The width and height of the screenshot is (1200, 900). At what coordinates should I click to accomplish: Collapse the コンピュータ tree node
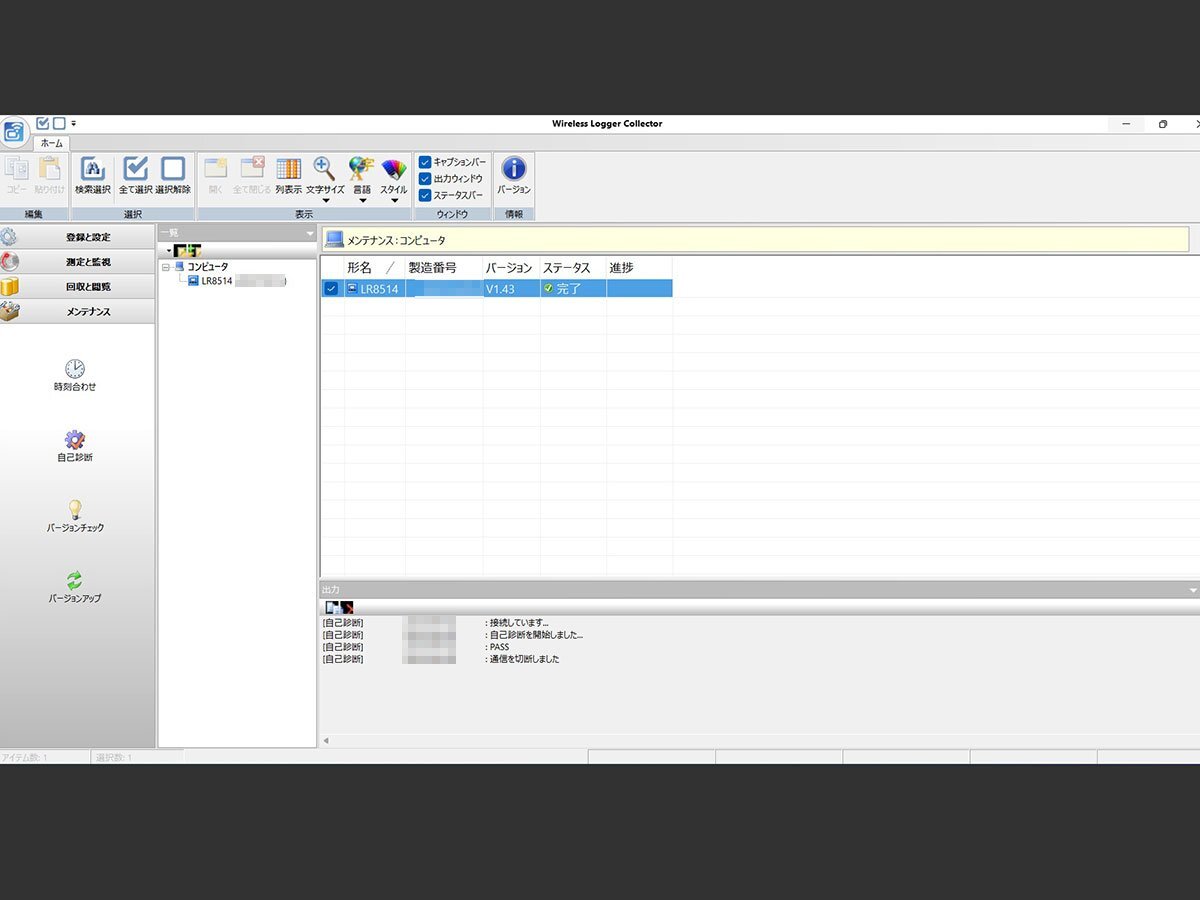[166, 267]
